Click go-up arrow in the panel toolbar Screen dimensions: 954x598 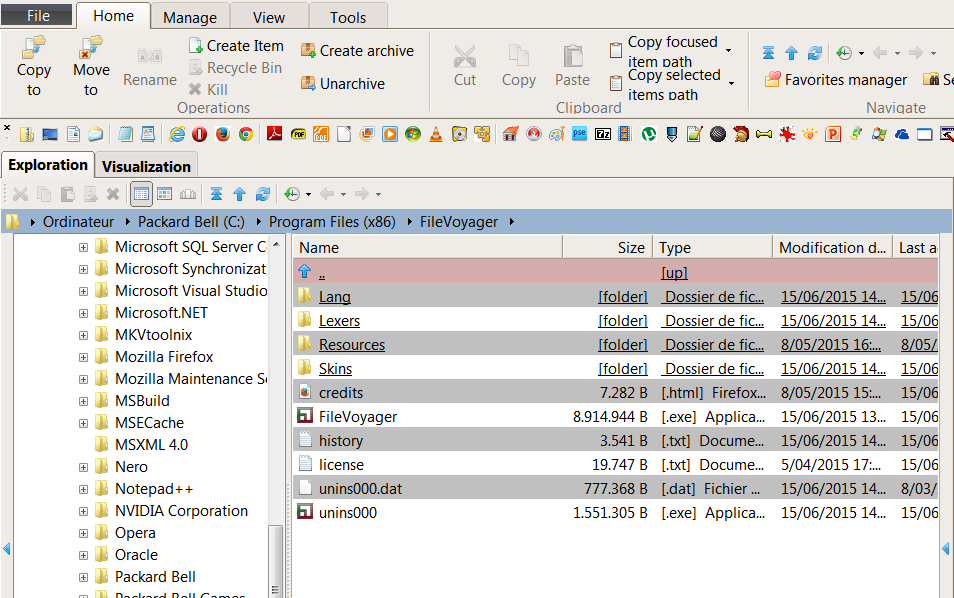click(x=239, y=194)
